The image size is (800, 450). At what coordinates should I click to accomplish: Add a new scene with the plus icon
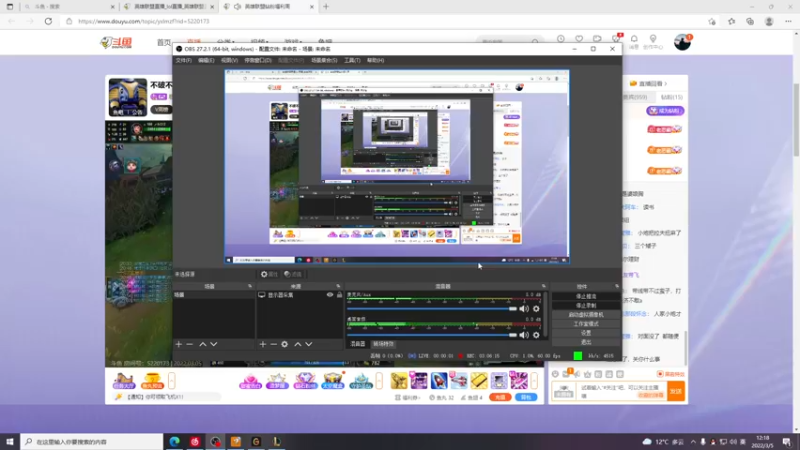pyautogui.click(x=179, y=344)
